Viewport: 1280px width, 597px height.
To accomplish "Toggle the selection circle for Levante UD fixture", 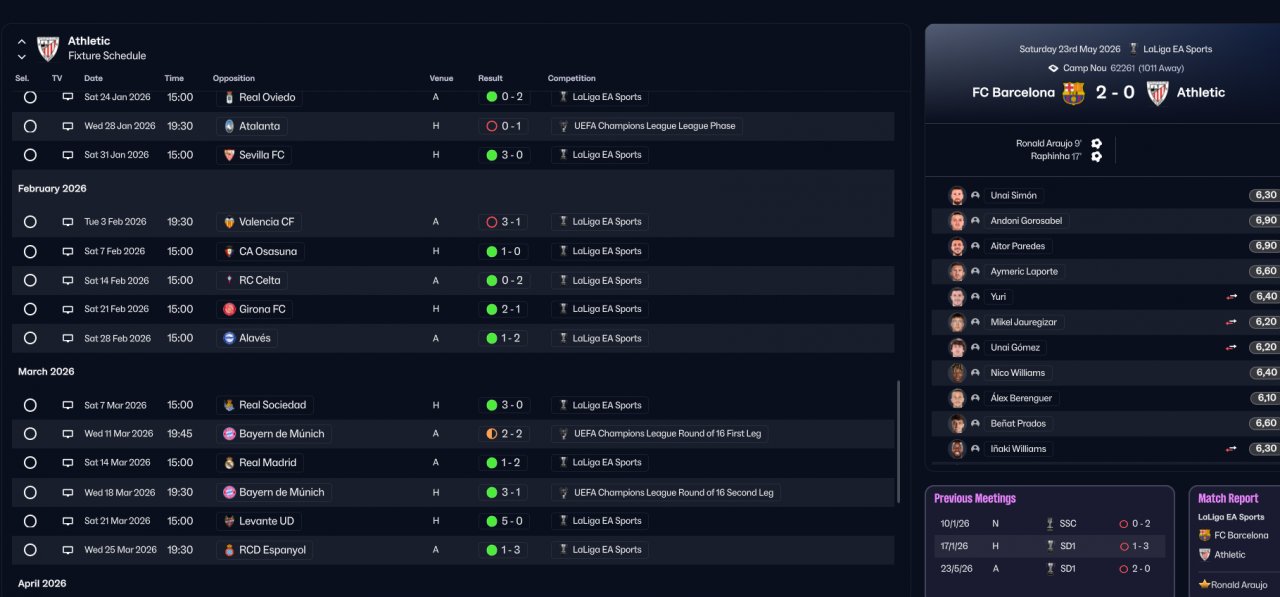I will [30, 521].
